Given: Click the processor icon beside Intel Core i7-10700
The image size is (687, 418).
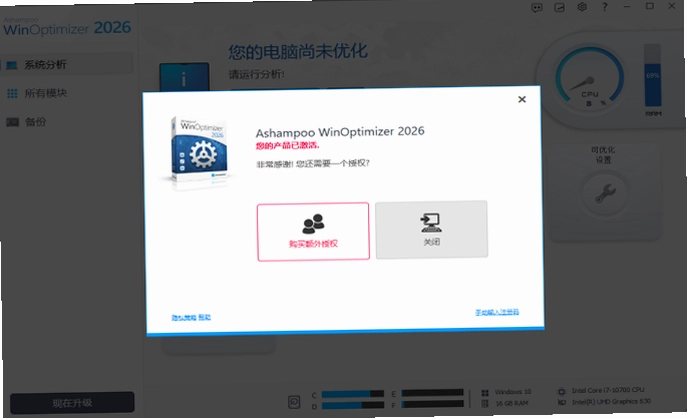Looking at the screenshot, I should (x=561, y=391).
